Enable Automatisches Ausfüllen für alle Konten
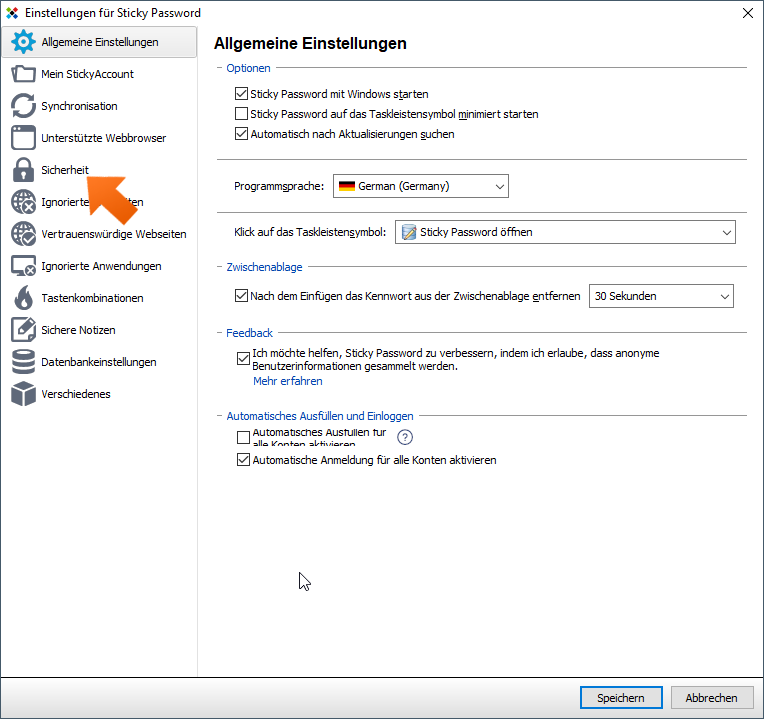Screen dimensions: 764x719 pyautogui.click(x=243, y=437)
